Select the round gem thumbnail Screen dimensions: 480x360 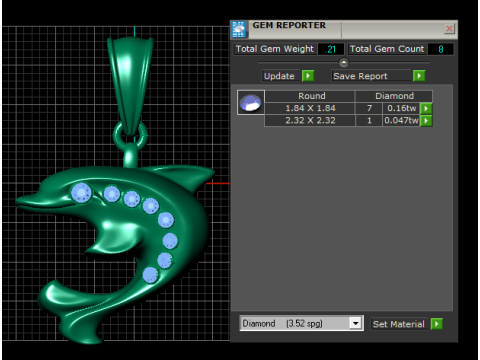coord(251,102)
